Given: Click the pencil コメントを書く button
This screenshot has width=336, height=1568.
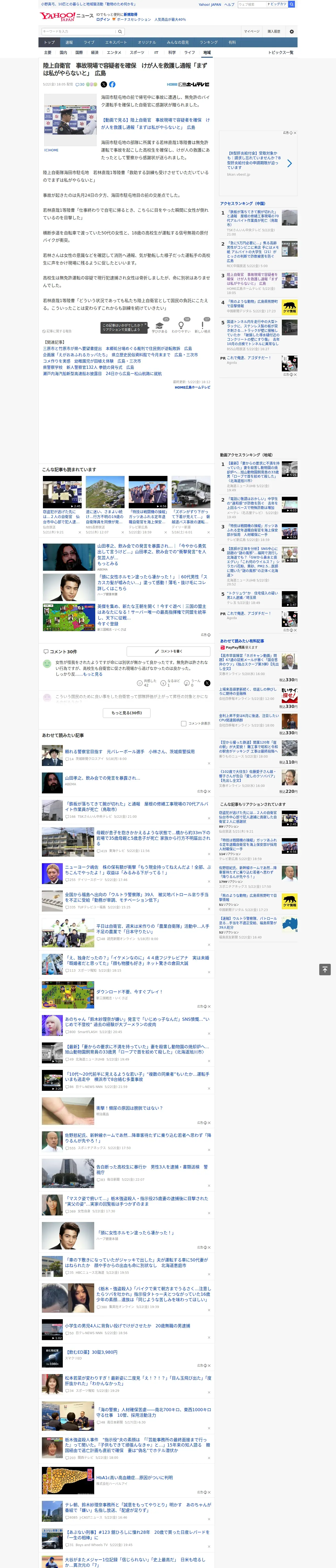Looking at the screenshot, I should tap(169, 651).
